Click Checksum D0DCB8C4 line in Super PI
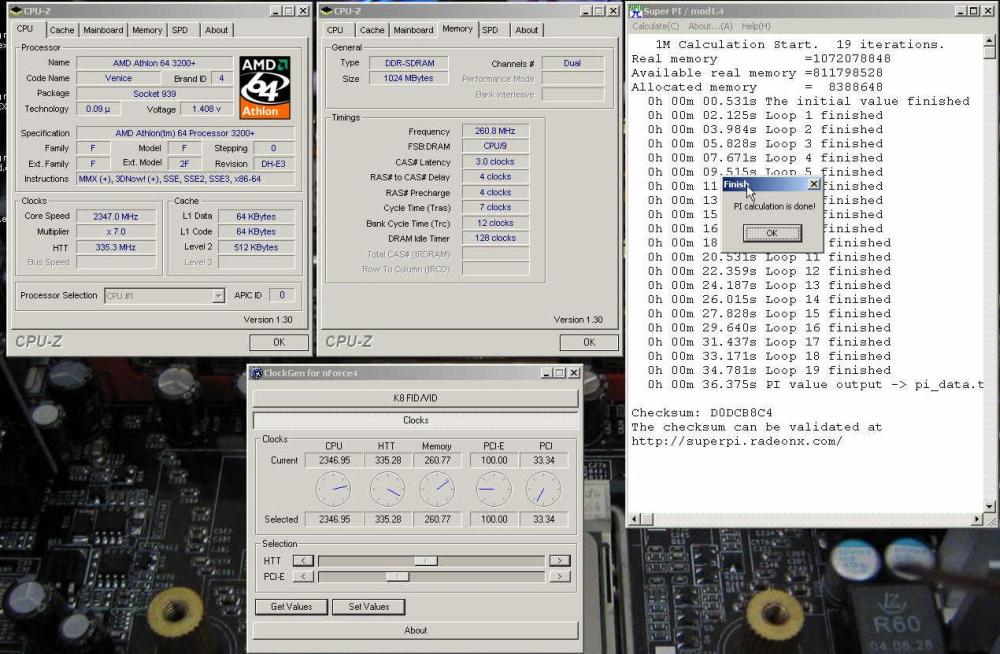 pos(702,413)
